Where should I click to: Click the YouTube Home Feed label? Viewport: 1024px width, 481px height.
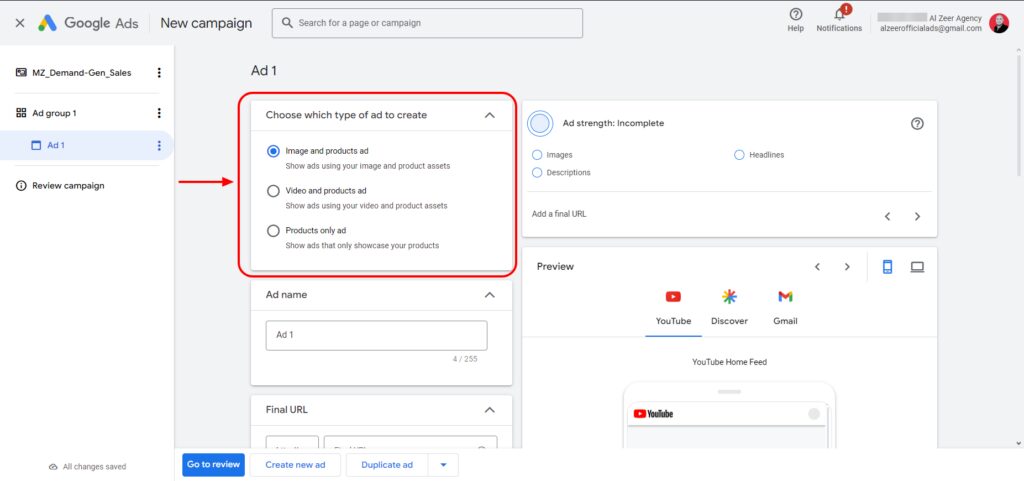[729, 362]
